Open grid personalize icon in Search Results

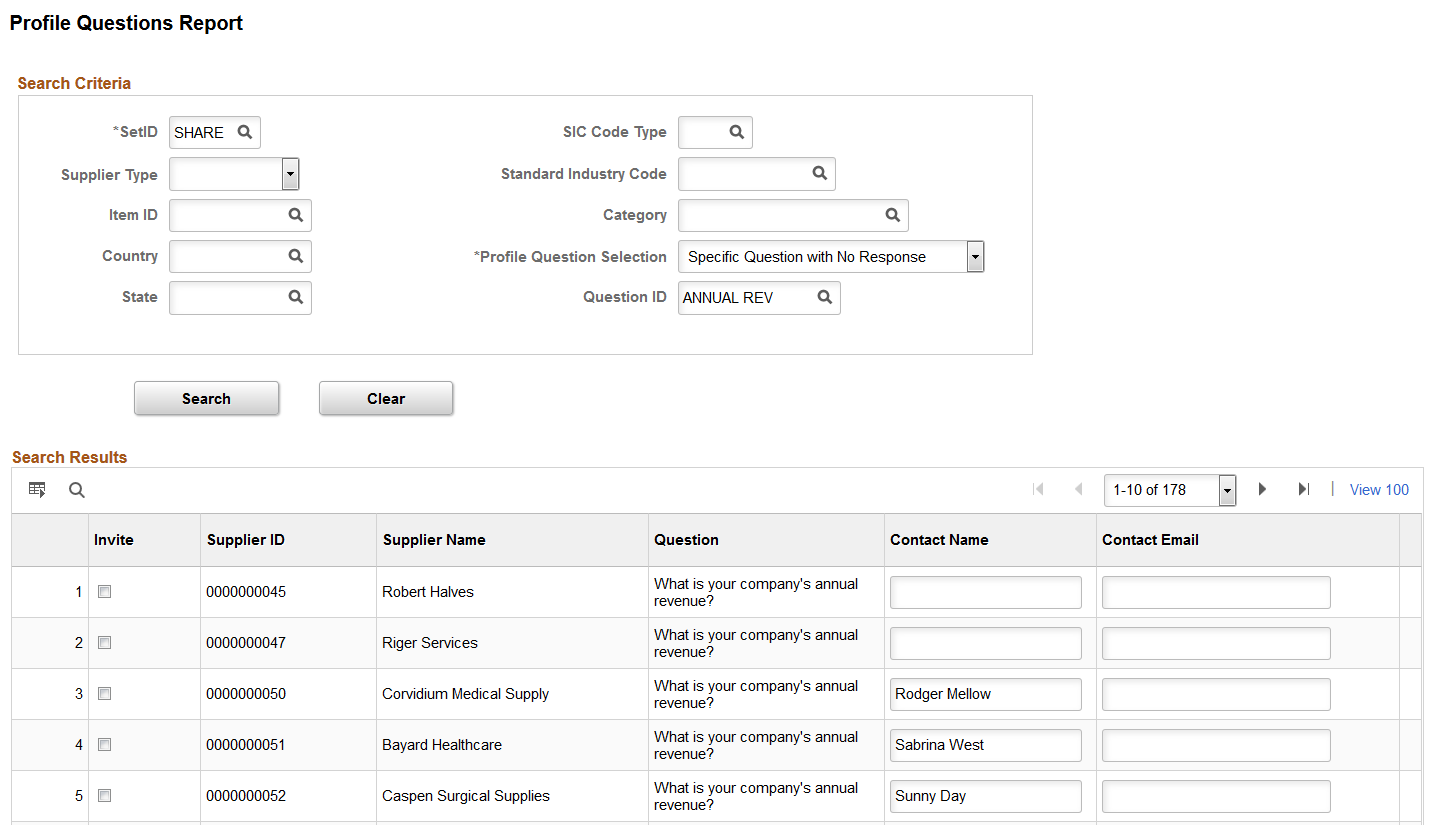(37, 490)
